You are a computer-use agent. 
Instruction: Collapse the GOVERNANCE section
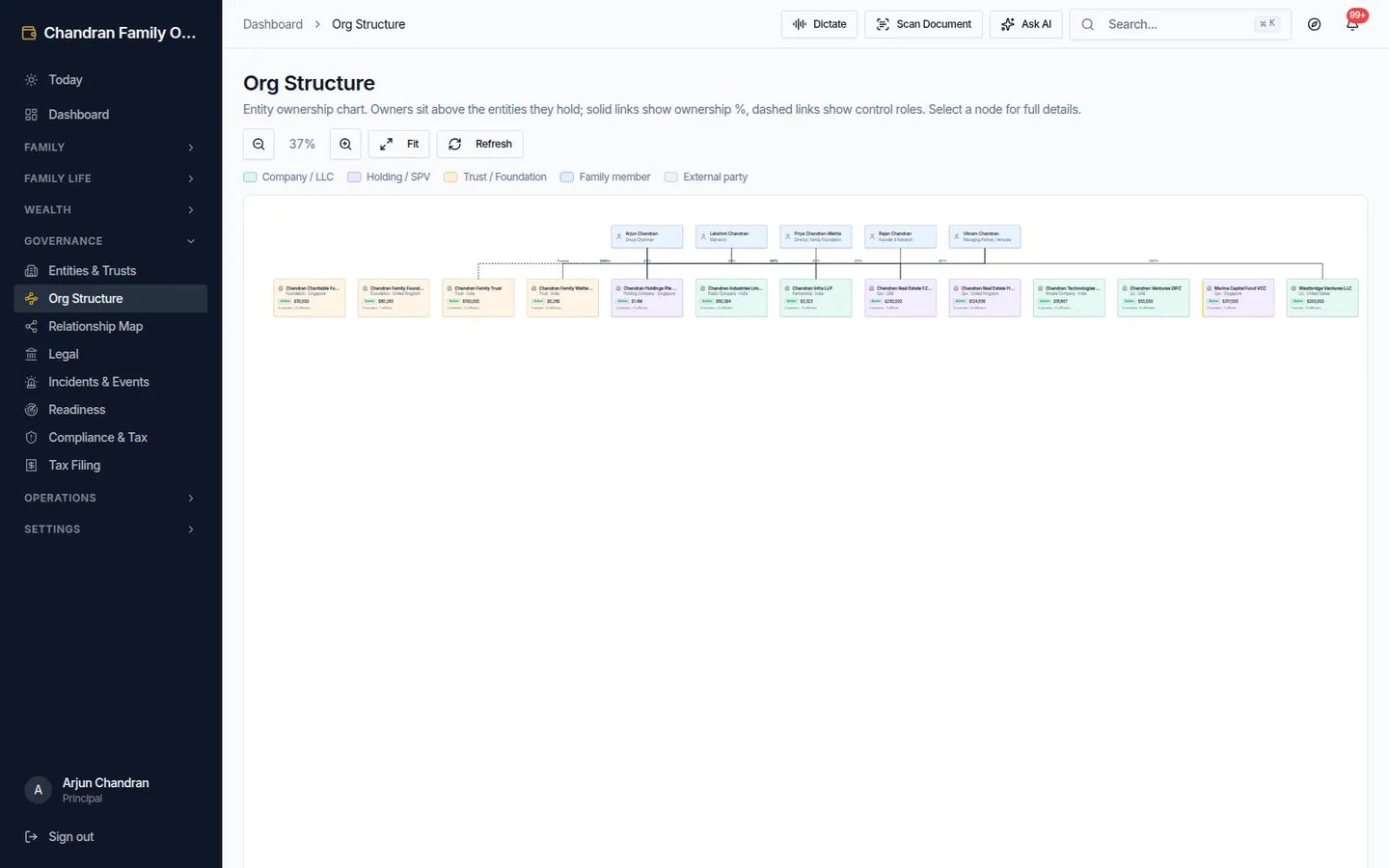[111, 241]
